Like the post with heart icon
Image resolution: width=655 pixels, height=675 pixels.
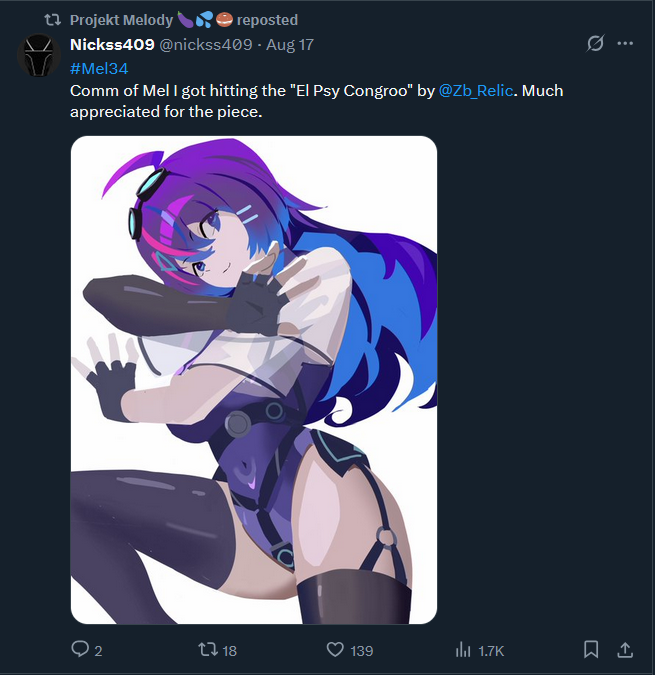[335, 649]
